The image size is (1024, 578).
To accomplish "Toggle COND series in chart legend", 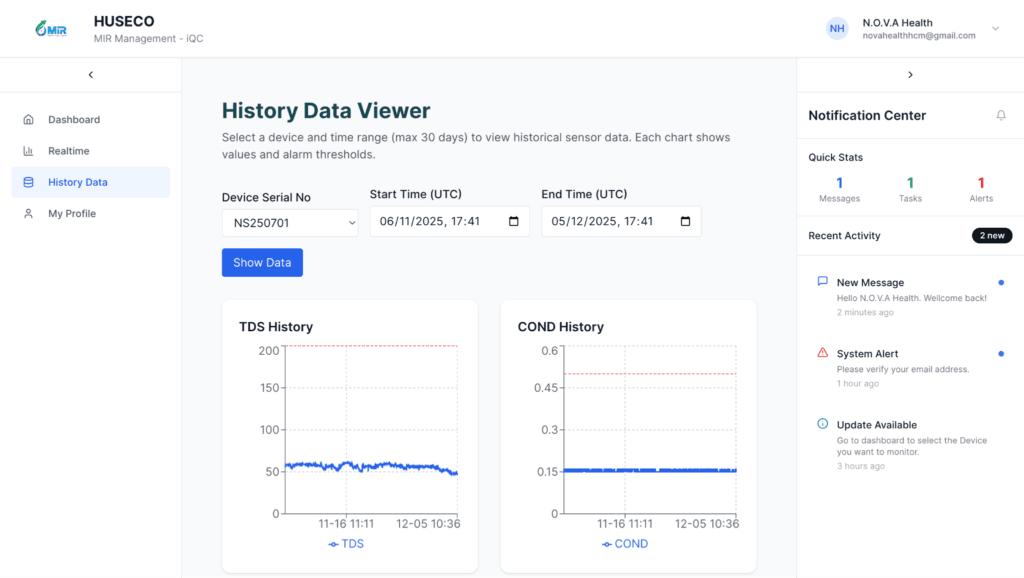I will point(625,544).
